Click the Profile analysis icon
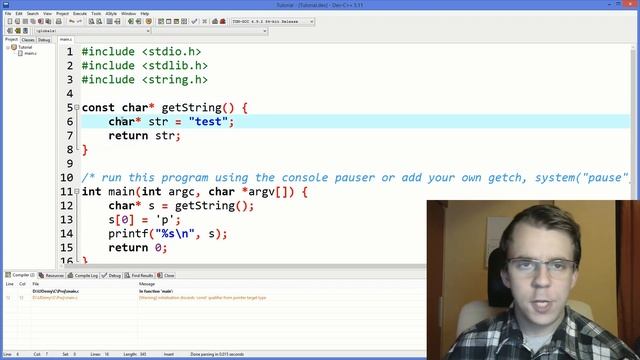Screen dimensions: 640x360 pos(215,21)
